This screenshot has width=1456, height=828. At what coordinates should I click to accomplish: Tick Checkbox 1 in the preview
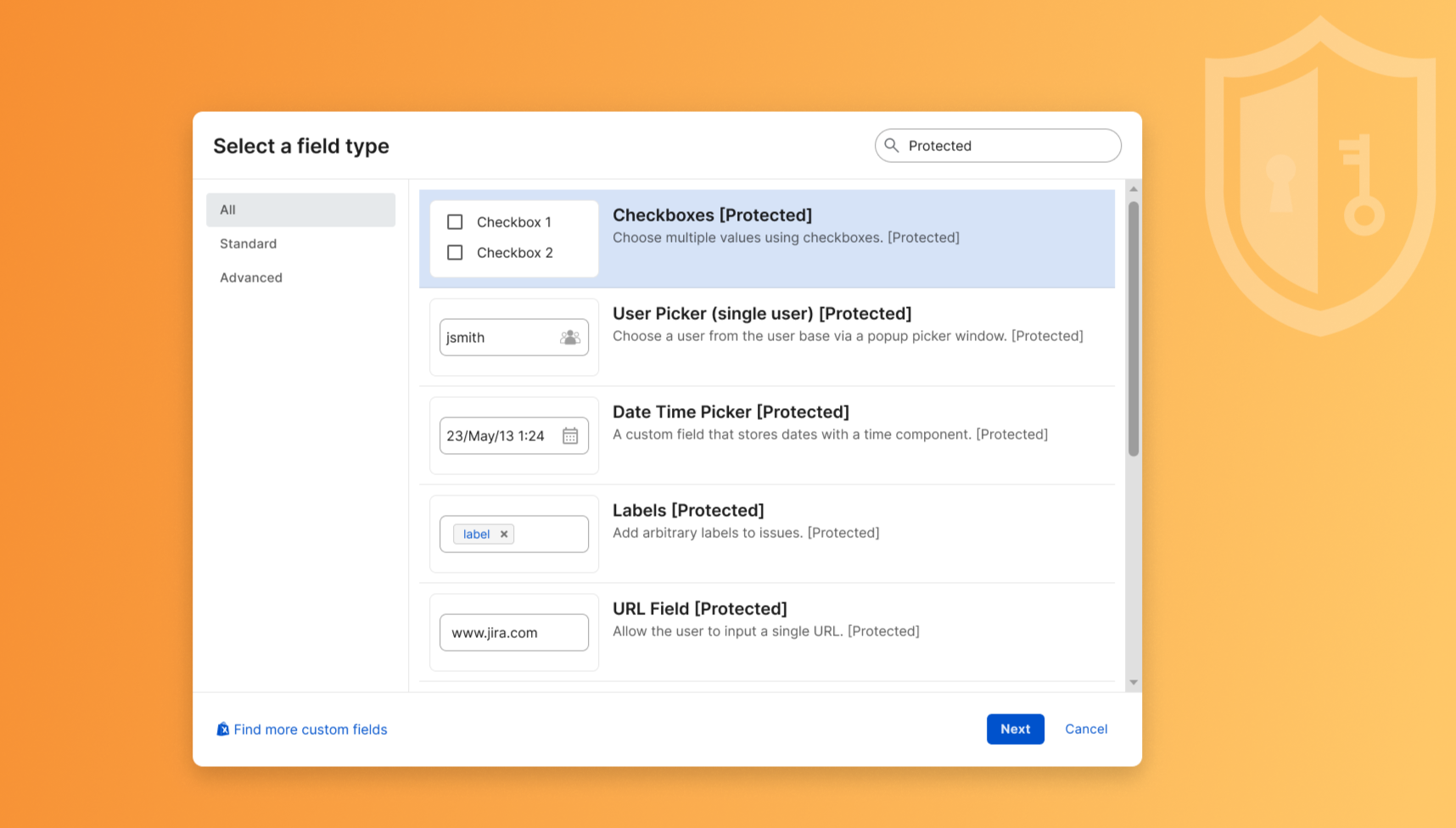pyautogui.click(x=455, y=221)
